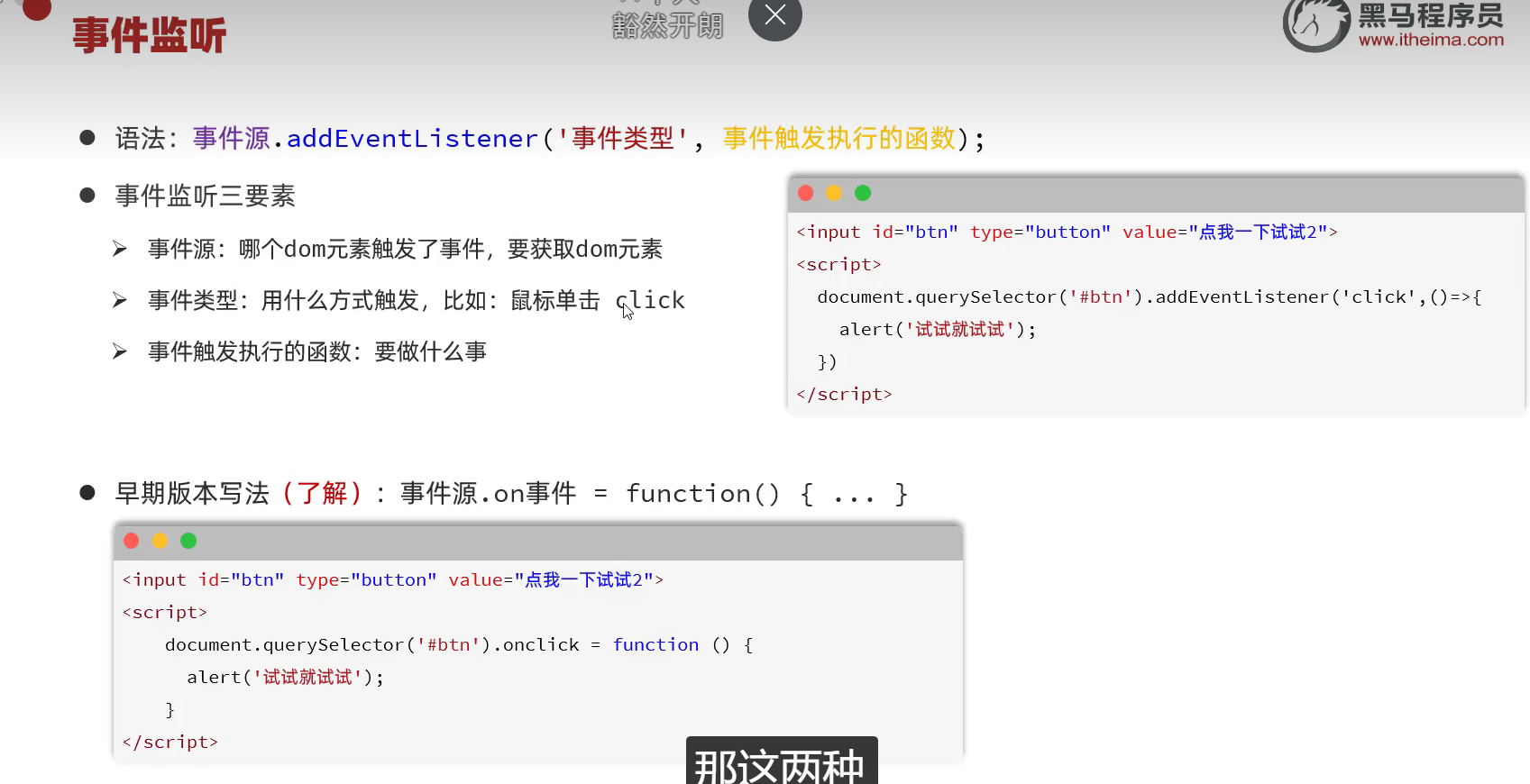Click the opening <script> tag in upper code window

click(838, 265)
